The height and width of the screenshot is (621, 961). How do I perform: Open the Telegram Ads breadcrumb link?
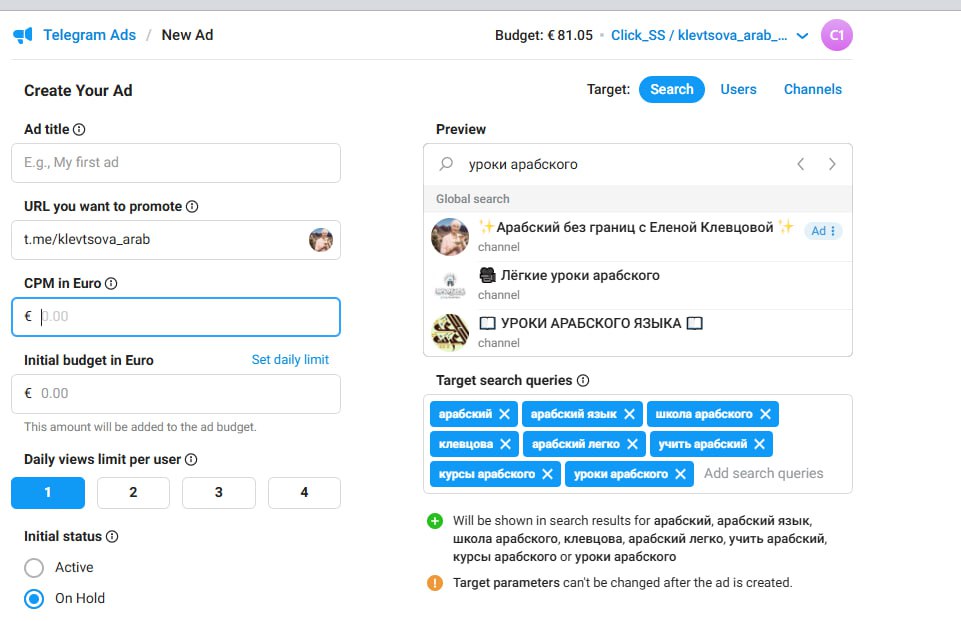pos(89,35)
